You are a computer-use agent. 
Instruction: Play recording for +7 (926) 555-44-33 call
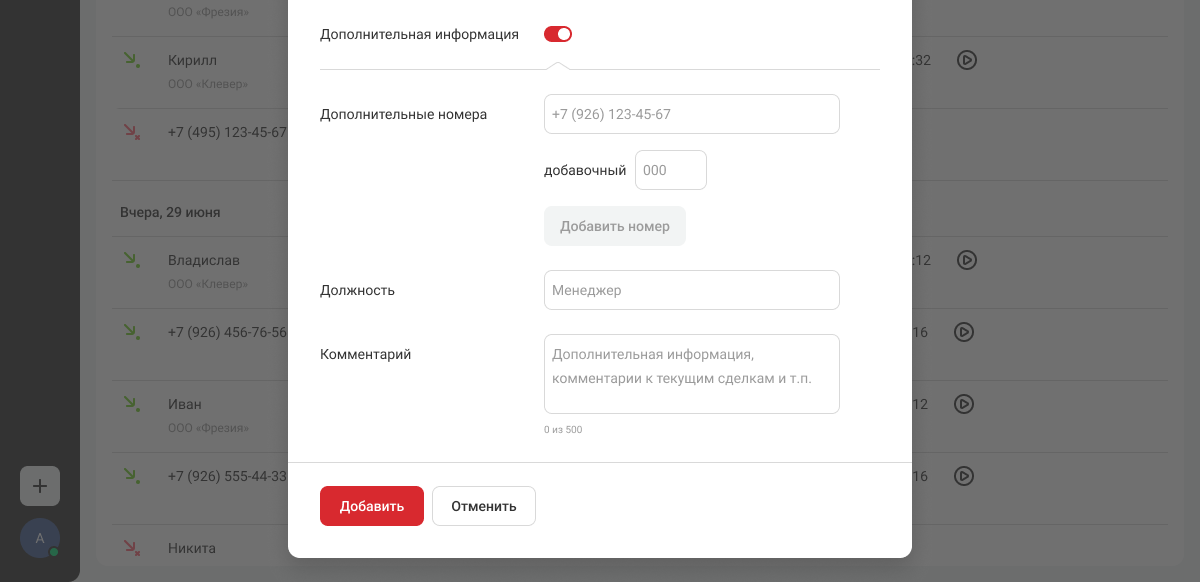(x=966, y=476)
